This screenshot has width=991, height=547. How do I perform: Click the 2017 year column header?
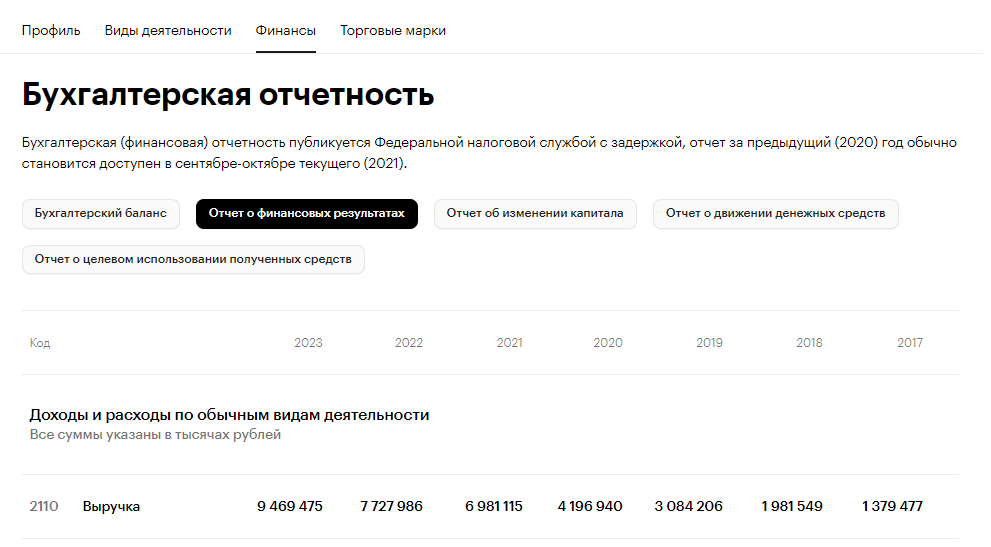click(x=909, y=343)
